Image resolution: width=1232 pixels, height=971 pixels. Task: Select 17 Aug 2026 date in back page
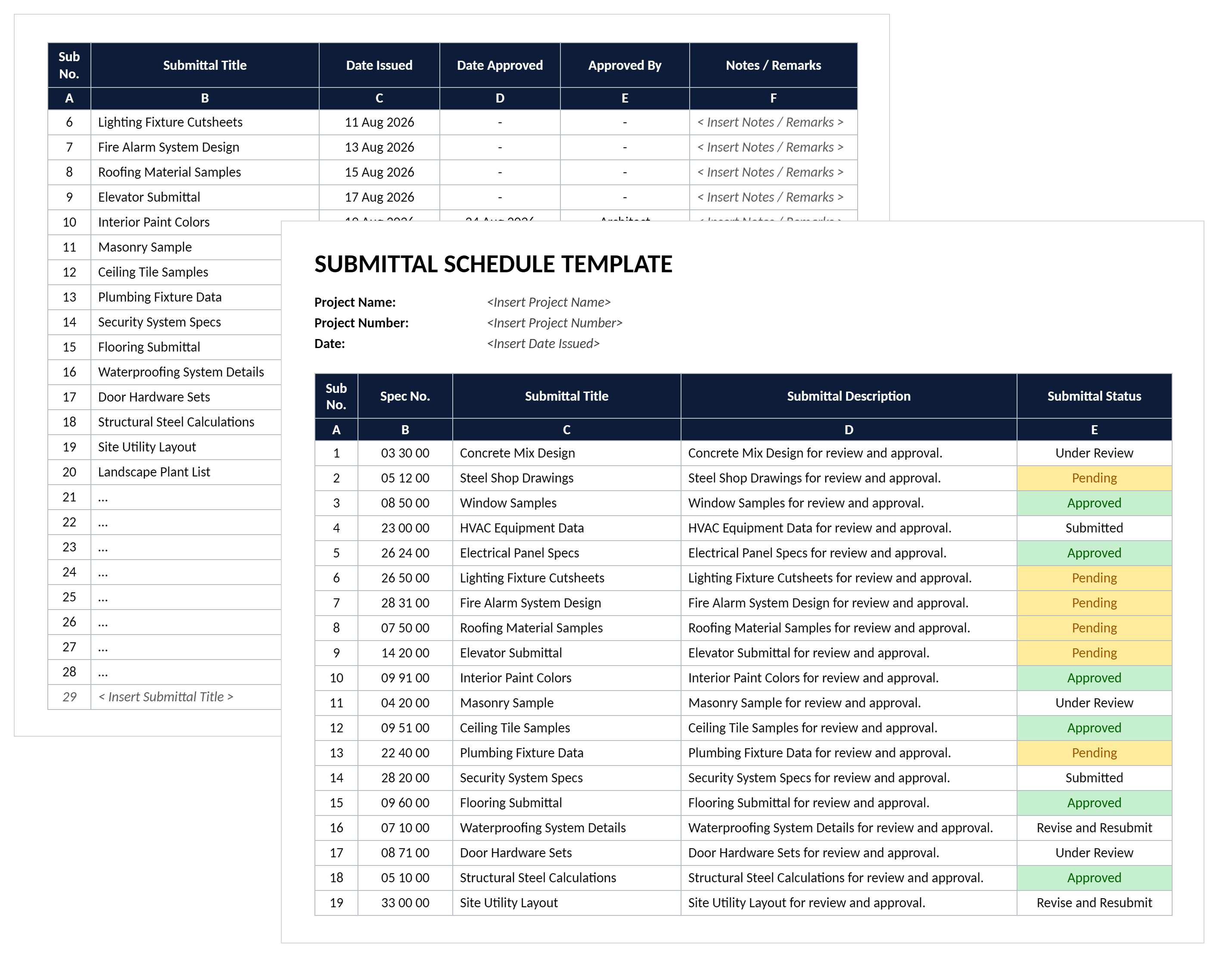379,197
